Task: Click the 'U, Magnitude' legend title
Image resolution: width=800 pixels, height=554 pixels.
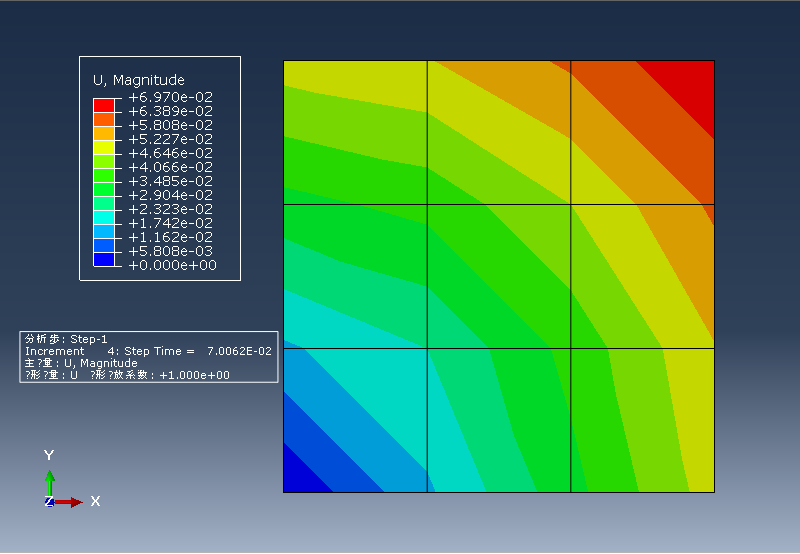Action: 138,80
